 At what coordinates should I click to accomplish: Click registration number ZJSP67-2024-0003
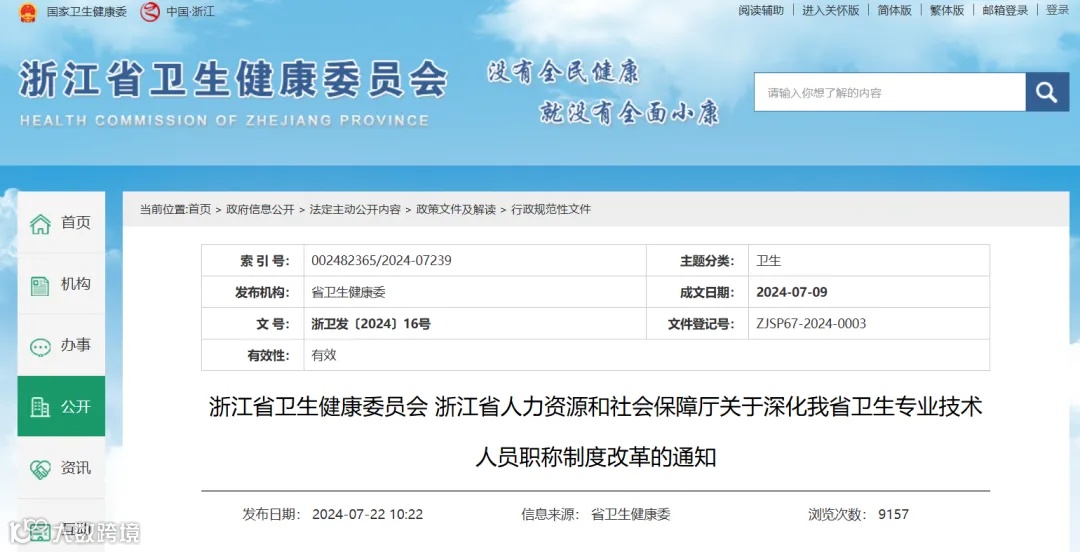point(811,324)
